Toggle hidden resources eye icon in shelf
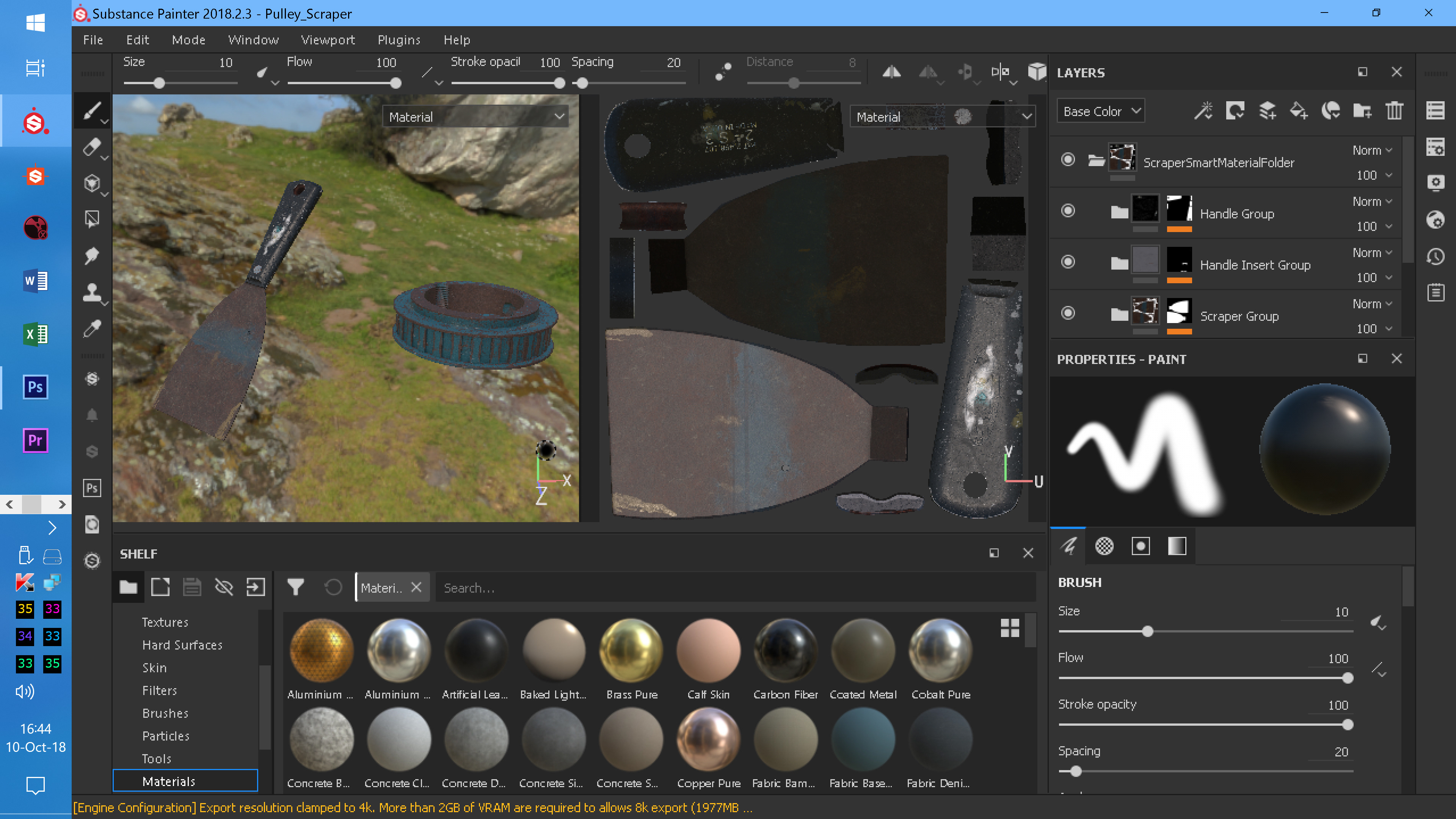The height and width of the screenshot is (819, 1456). coord(224,587)
